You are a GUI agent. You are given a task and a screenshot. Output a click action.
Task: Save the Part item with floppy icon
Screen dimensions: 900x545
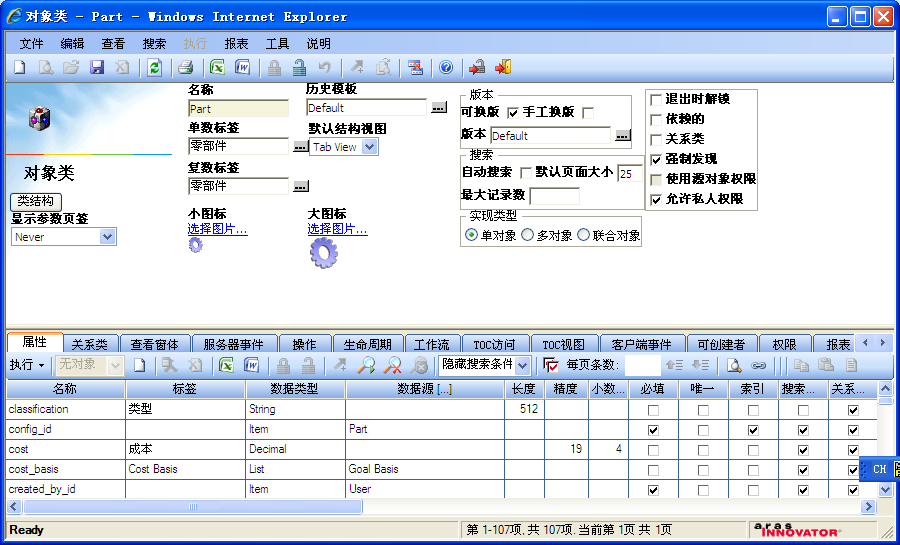(97, 68)
